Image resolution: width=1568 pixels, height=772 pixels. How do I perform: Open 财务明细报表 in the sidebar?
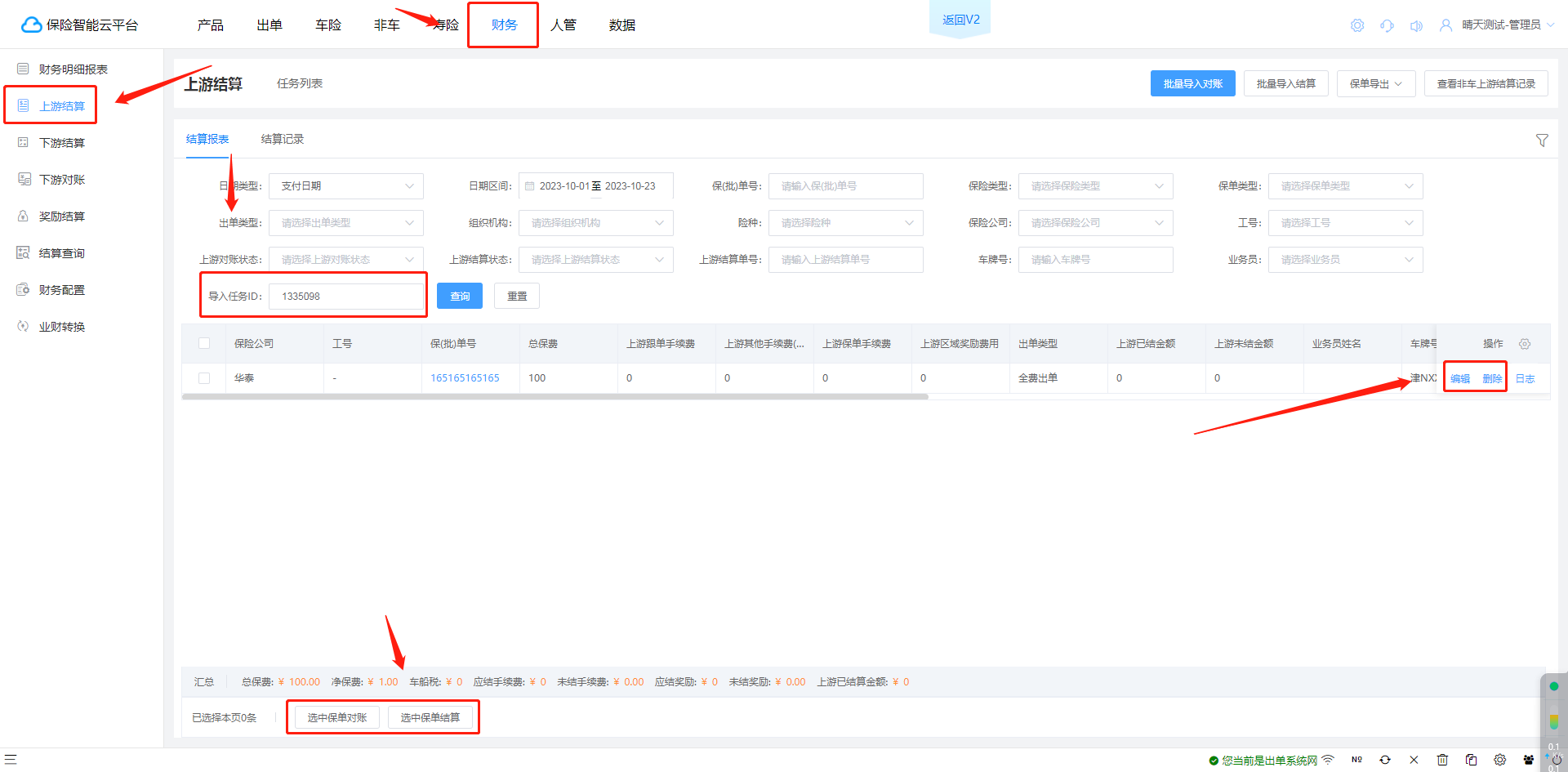pos(73,69)
